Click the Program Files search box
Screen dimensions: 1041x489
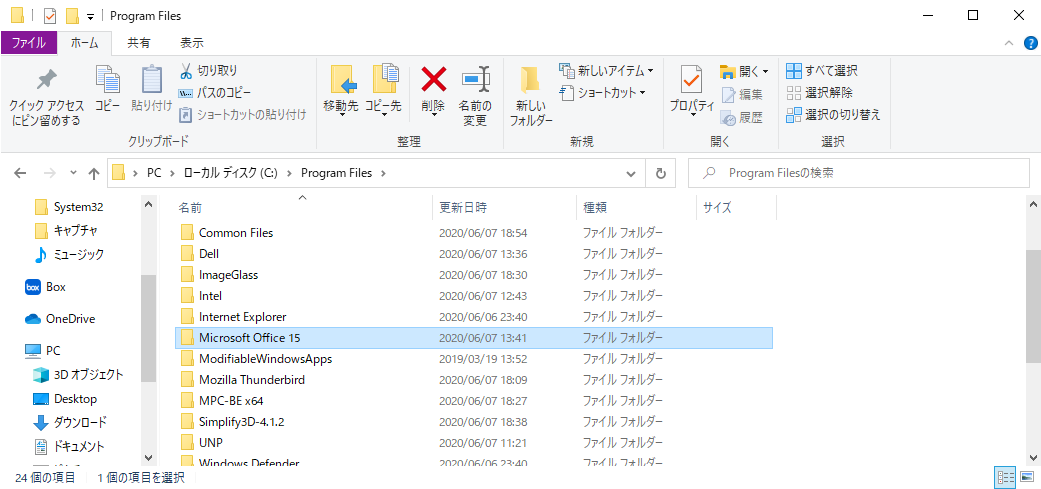(858, 174)
